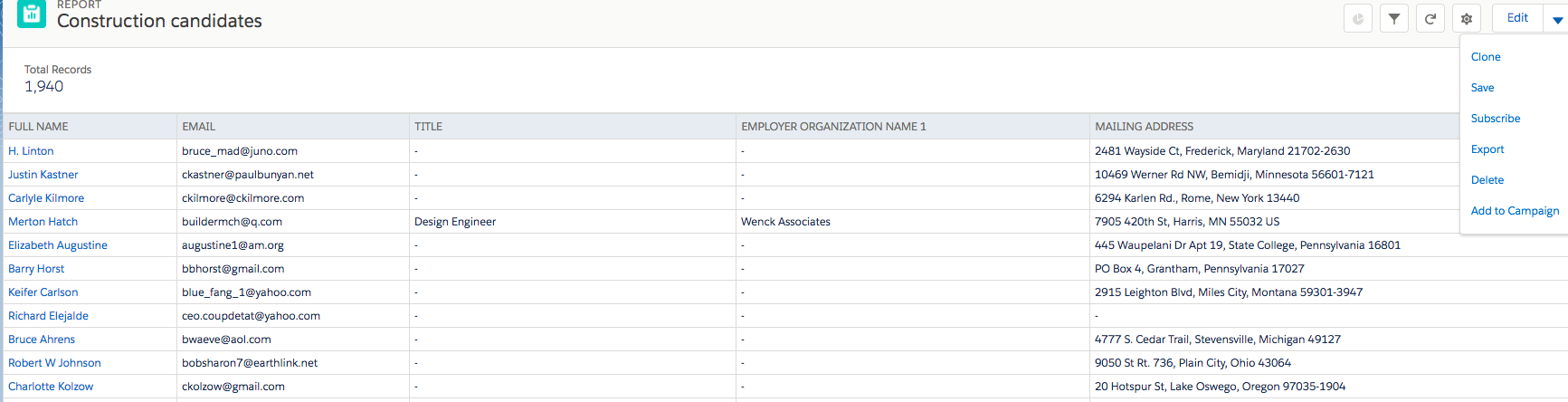Choose Save in the actions menu
This screenshot has height=402, width=1568.
tap(1482, 88)
